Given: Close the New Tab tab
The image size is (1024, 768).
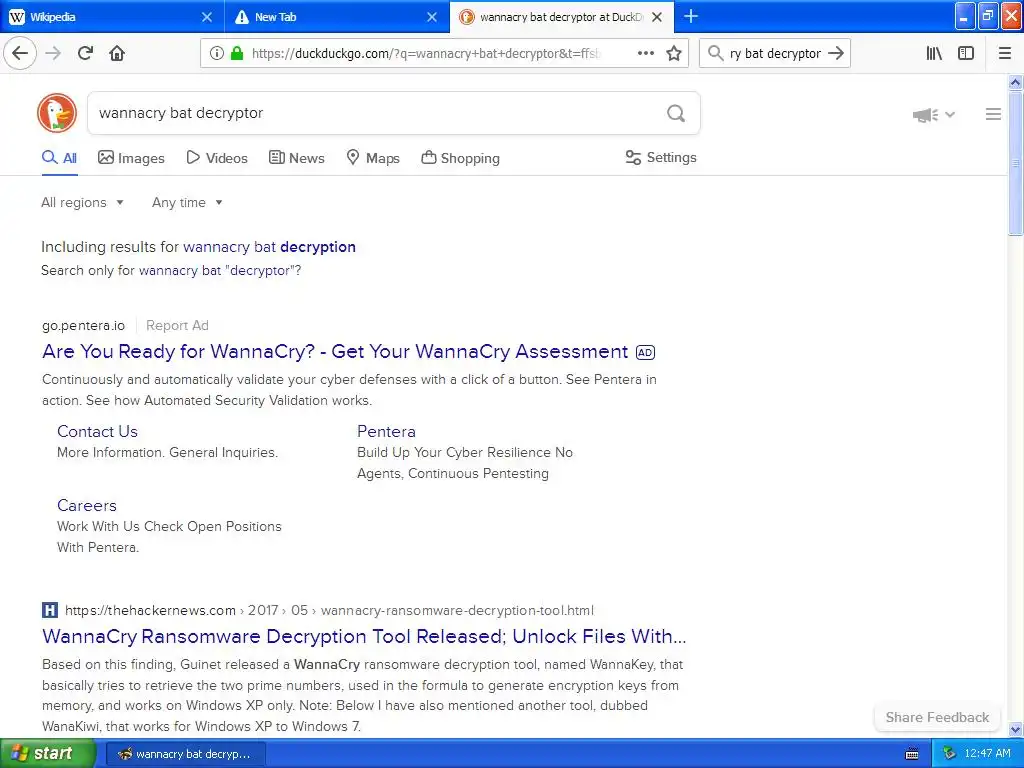Looking at the screenshot, I should click(432, 17).
